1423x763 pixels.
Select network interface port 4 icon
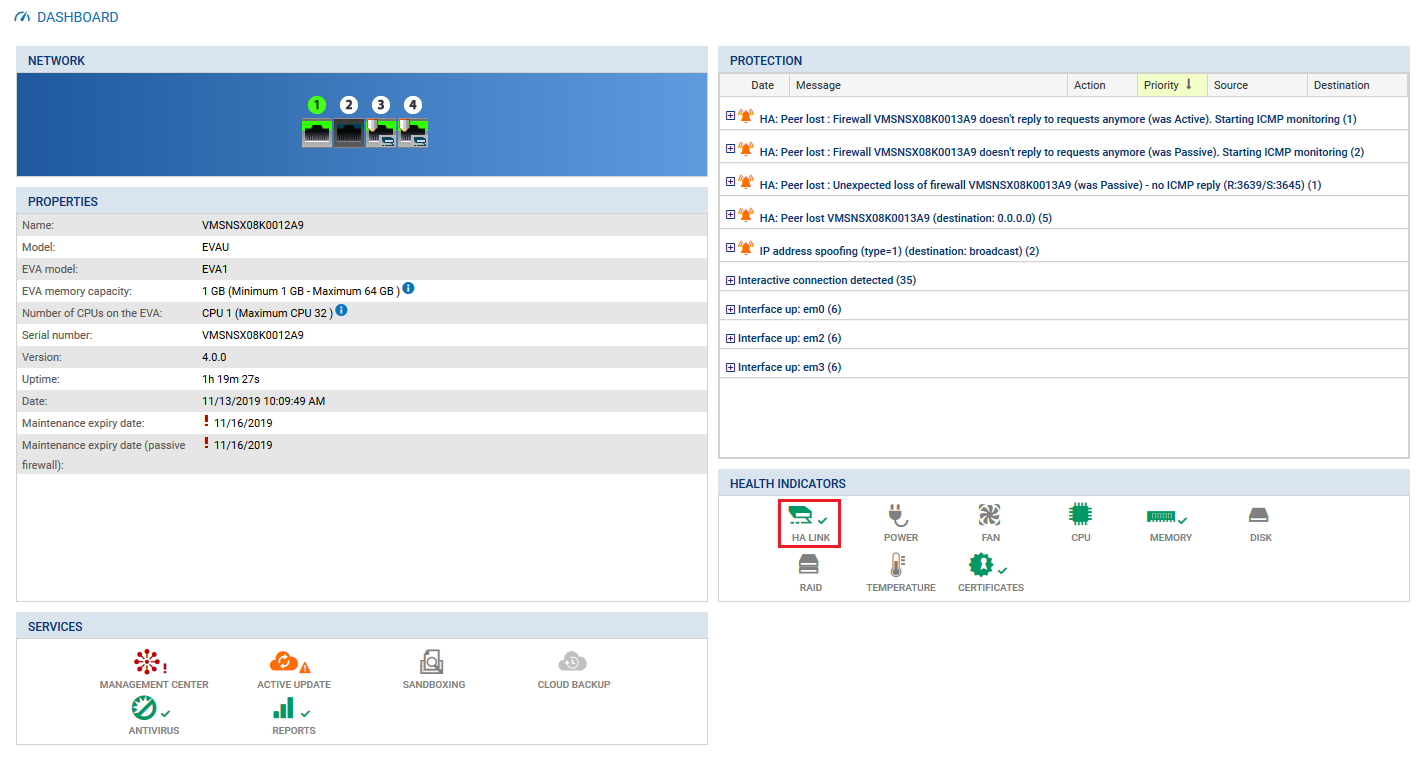(413, 132)
